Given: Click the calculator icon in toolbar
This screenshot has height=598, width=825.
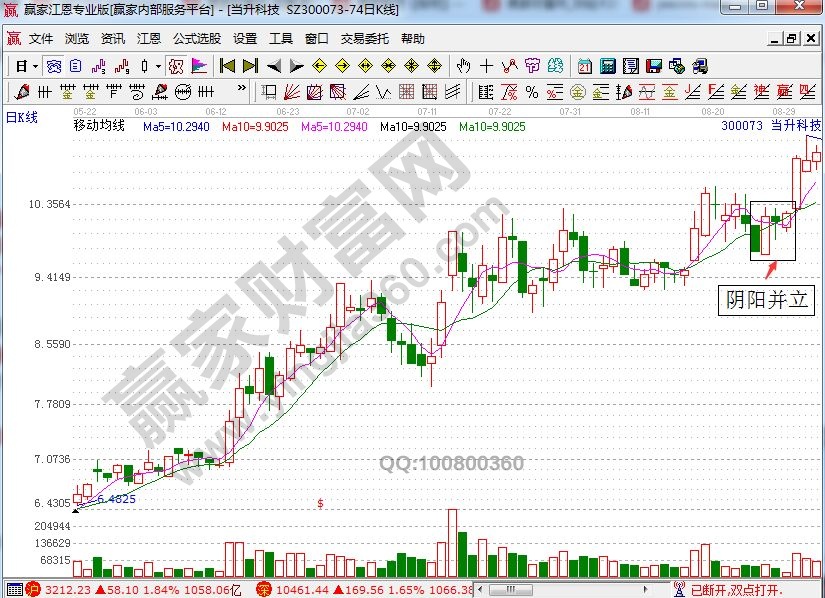Looking at the screenshot, I should coord(607,67).
